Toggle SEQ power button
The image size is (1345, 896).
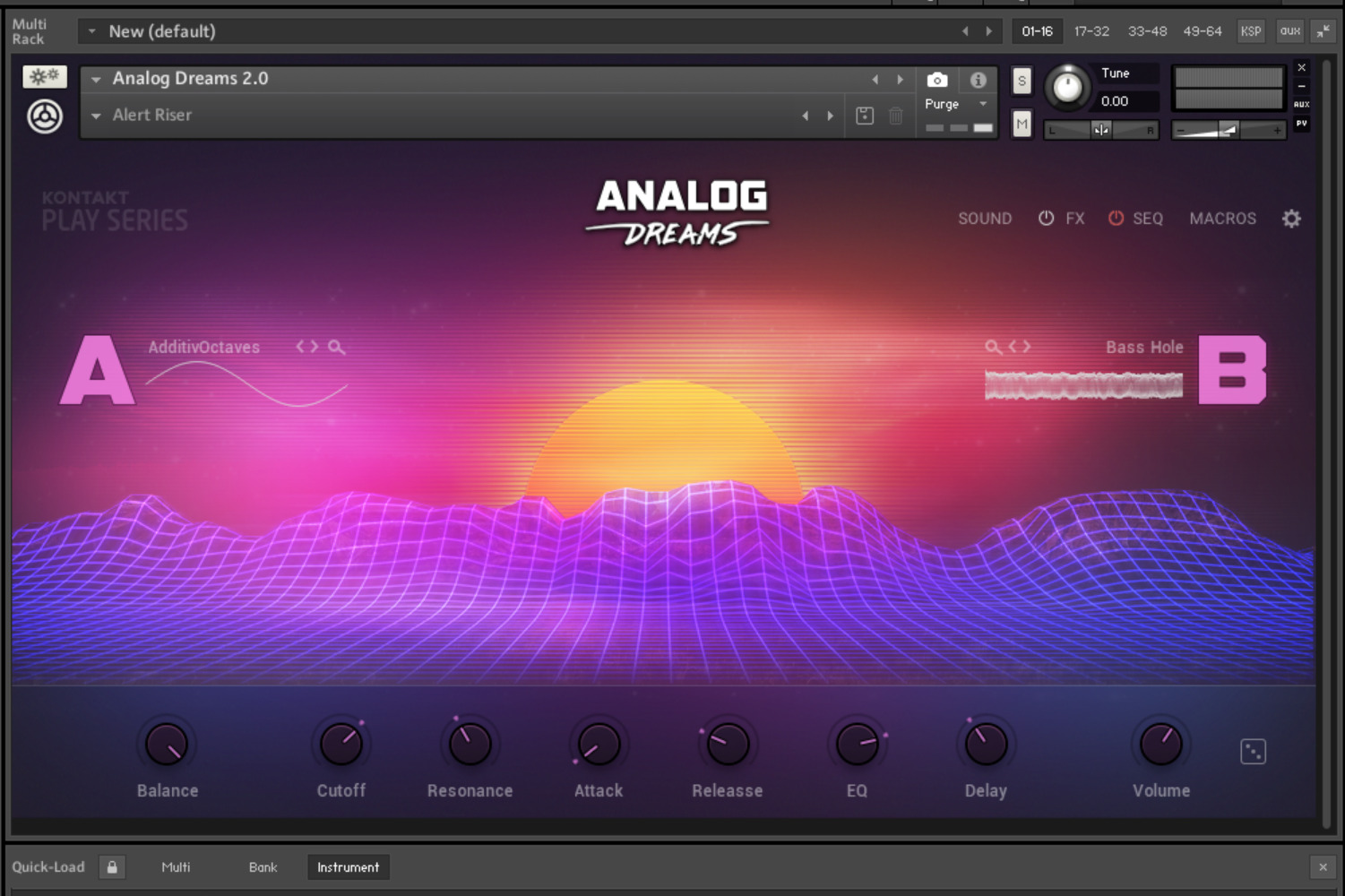(x=1116, y=219)
